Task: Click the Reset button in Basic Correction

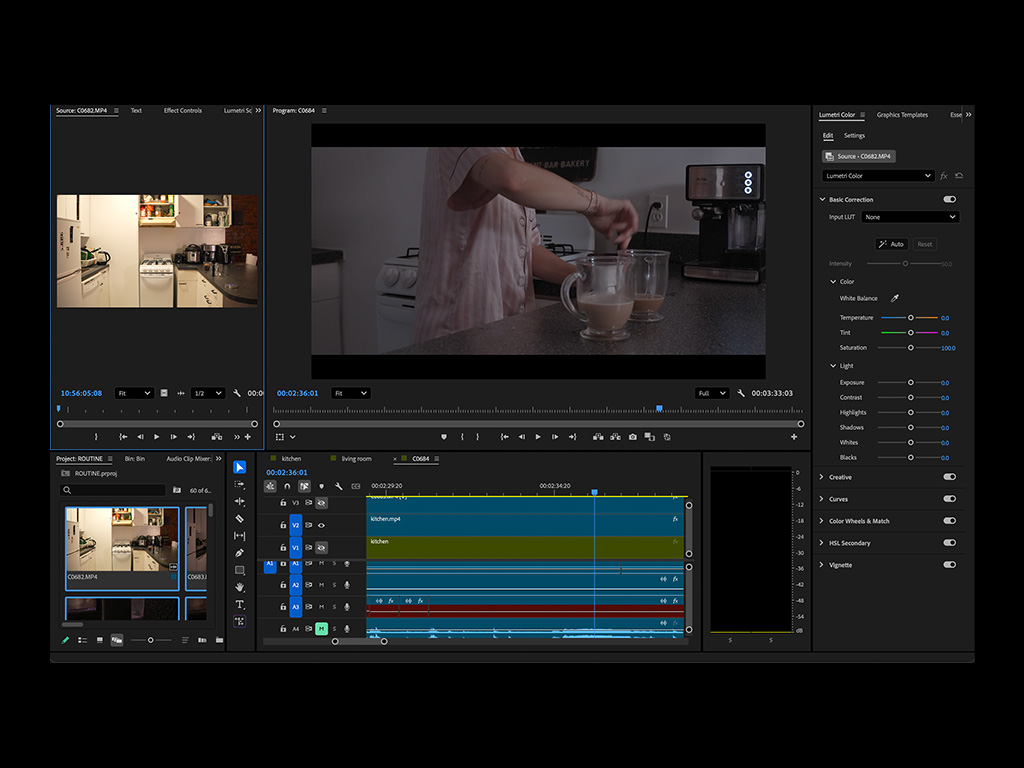Action: pyautogui.click(x=925, y=244)
